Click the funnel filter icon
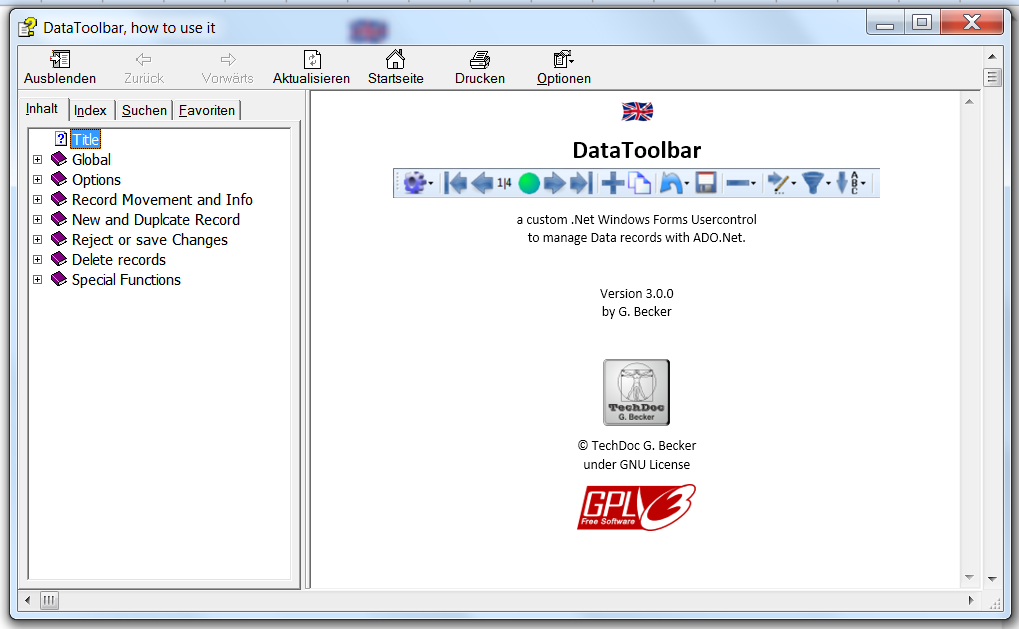1019x629 pixels. (x=814, y=183)
